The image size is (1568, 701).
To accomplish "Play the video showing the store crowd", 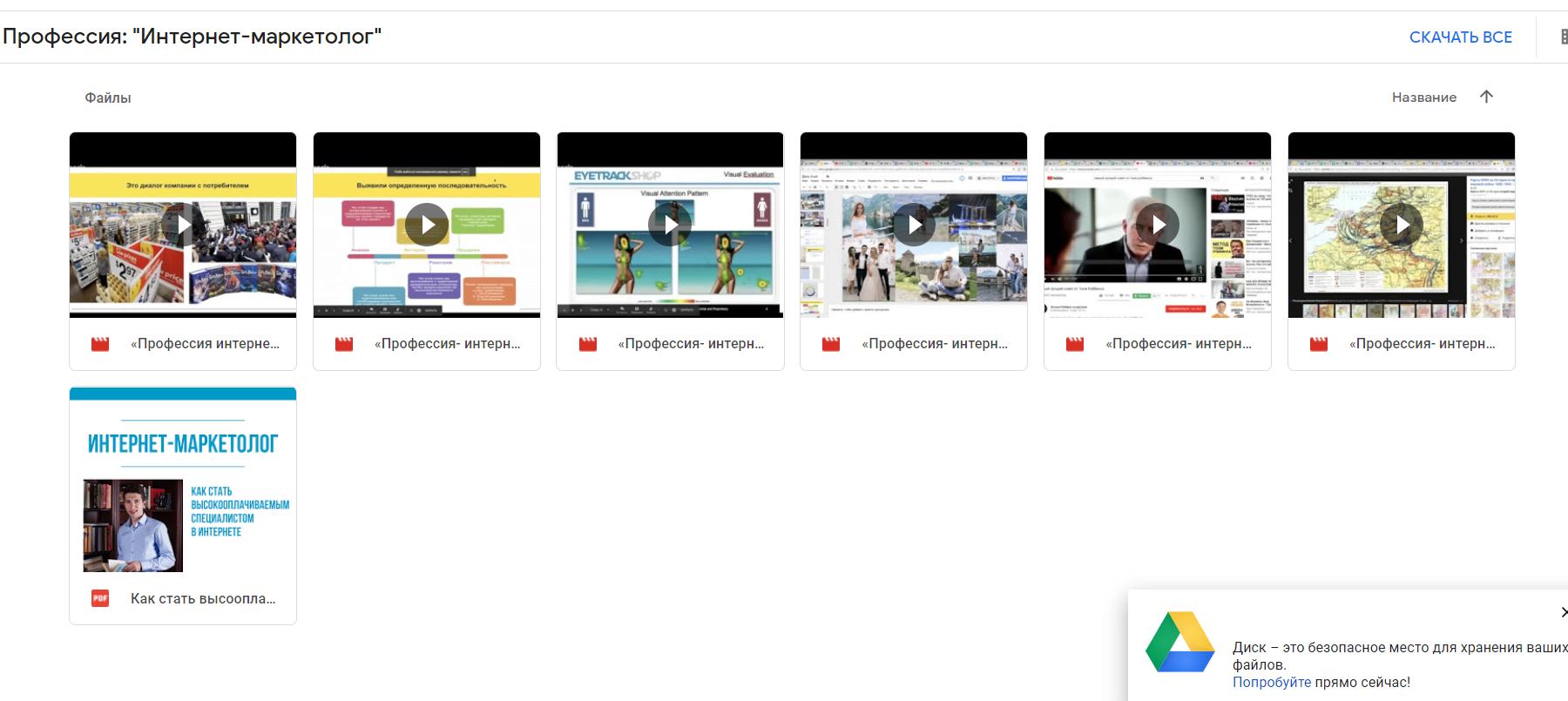I will (183, 225).
